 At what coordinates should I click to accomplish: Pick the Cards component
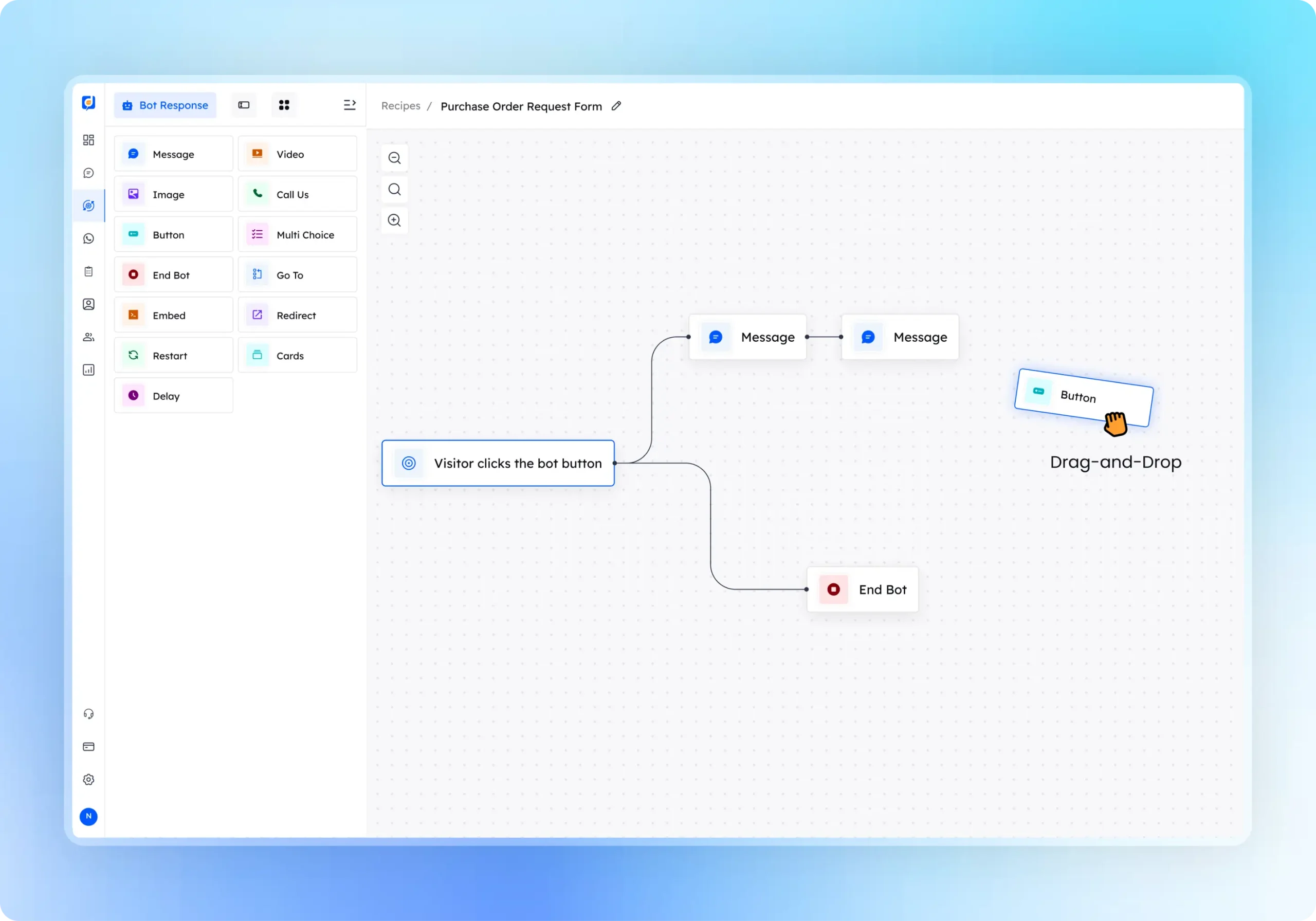tap(298, 355)
